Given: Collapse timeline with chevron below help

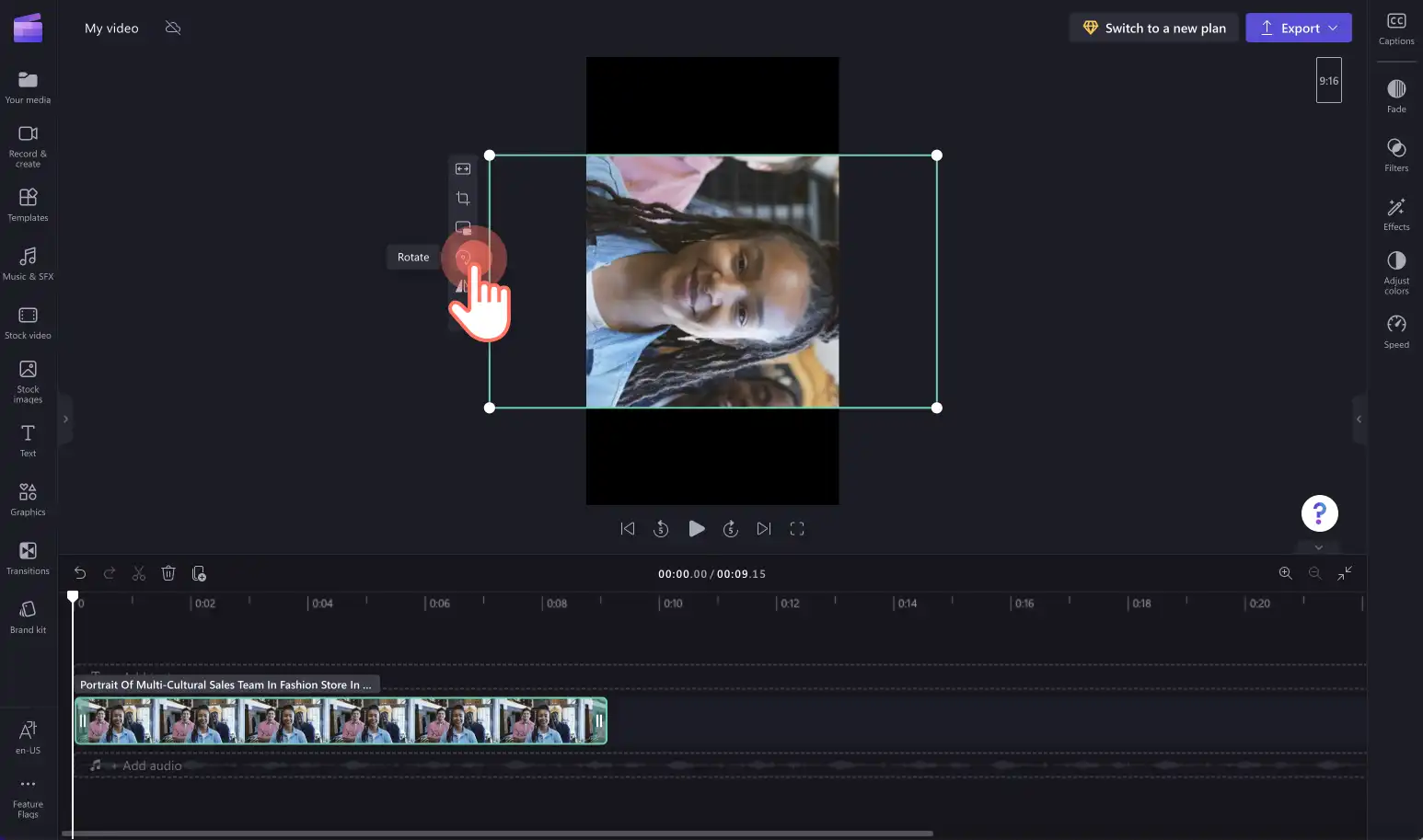Looking at the screenshot, I should (1319, 547).
